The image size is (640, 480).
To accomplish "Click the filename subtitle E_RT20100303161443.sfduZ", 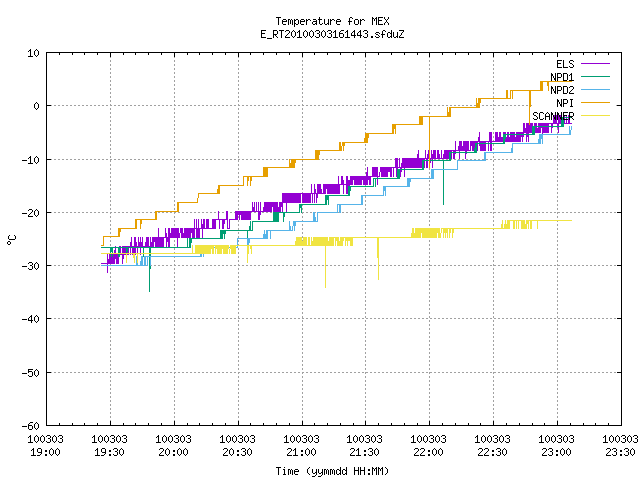I will (x=332, y=34).
